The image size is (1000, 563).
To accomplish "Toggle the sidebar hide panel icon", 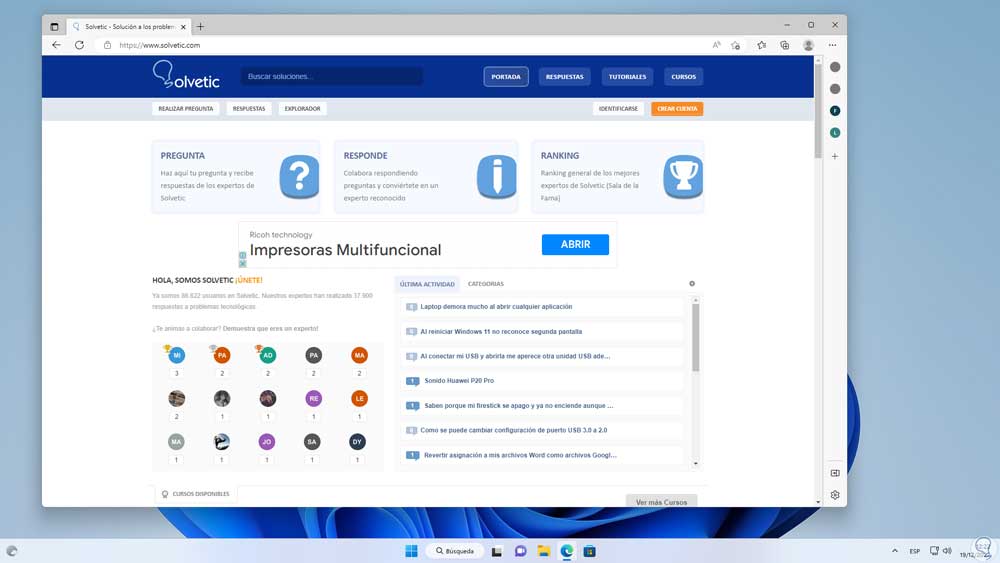I will [x=835, y=473].
